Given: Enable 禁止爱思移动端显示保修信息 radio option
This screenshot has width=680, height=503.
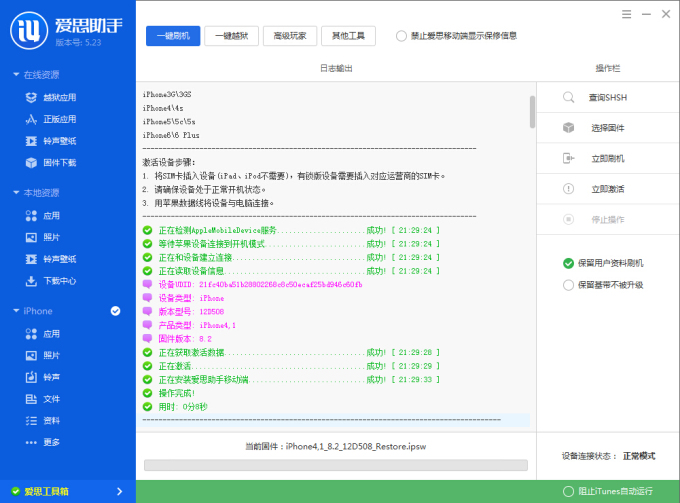Looking at the screenshot, I should click(402, 36).
